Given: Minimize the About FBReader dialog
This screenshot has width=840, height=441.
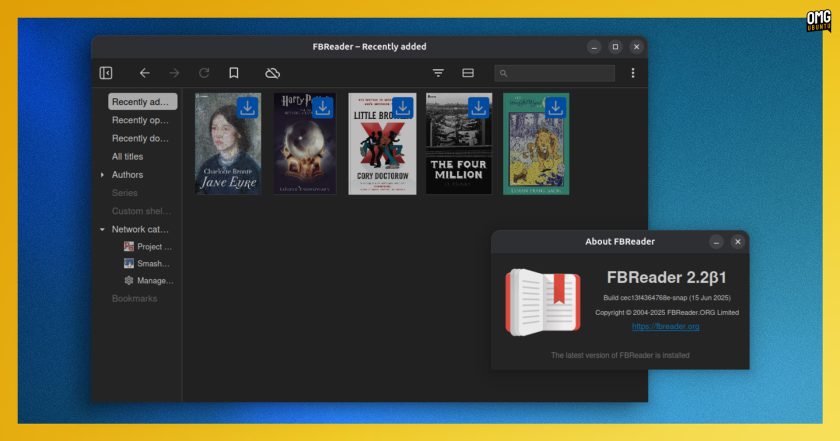Looking at the screenshot, I should coord(716,242).
